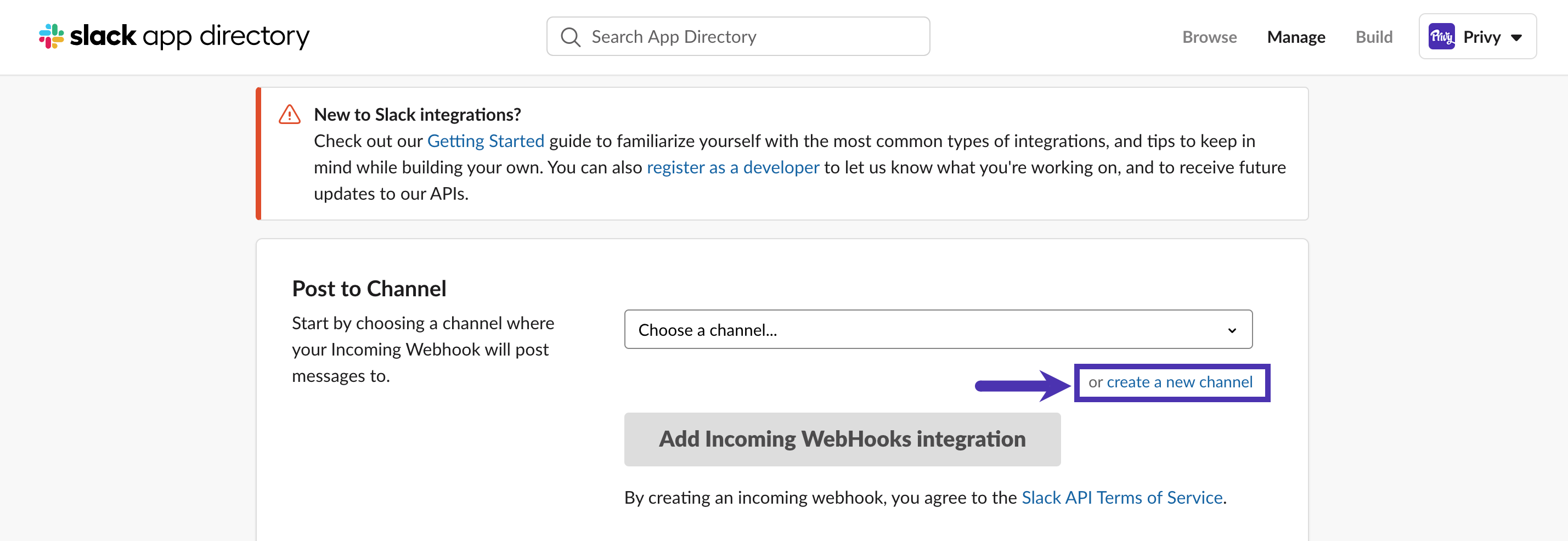Screen dimensions: 1568x541
Task: Click the magnifying glass search icon
Action: click(x=571, y=37)
